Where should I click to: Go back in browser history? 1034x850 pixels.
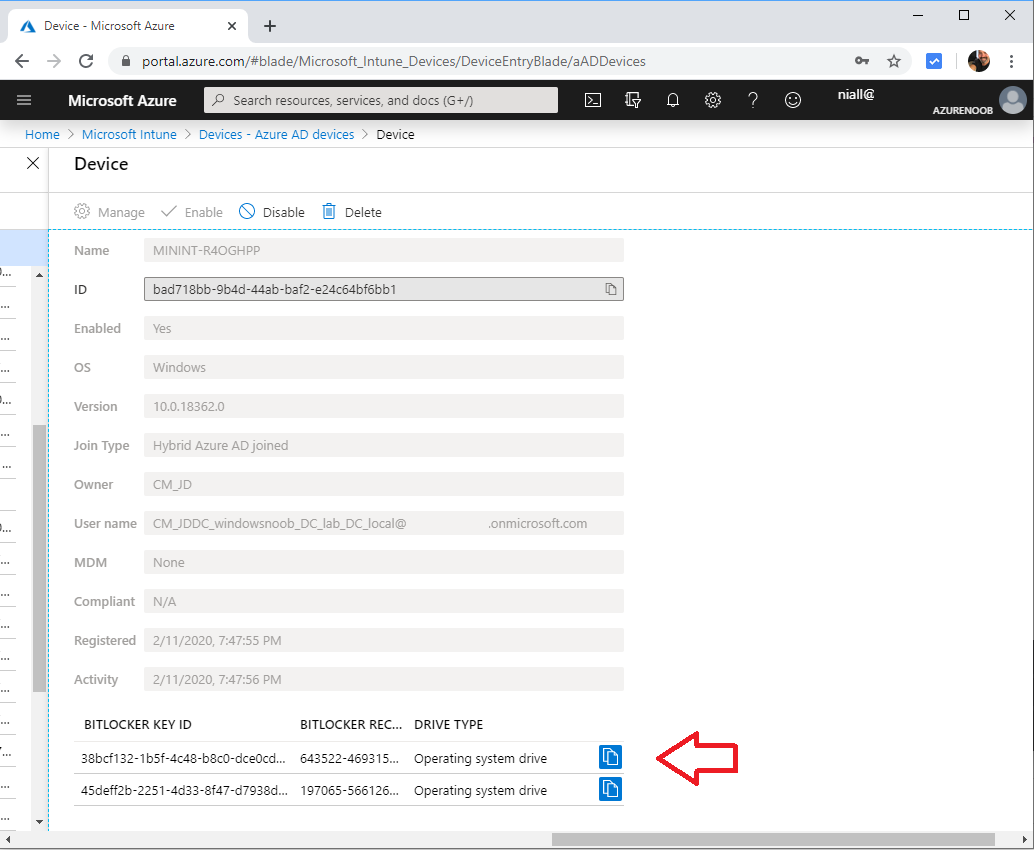pos(22,61)
